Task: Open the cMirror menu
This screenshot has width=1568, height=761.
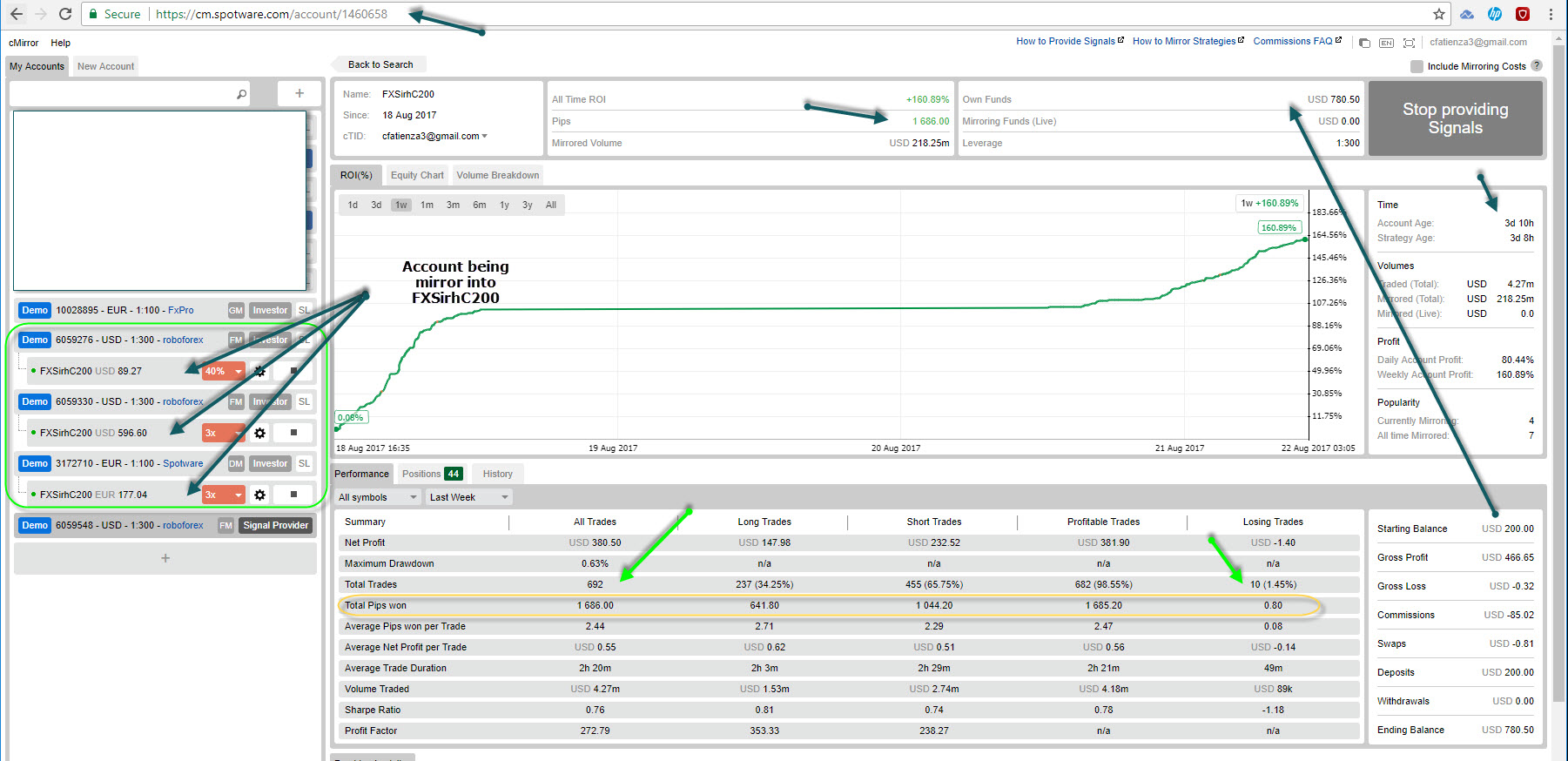Action: tap(24, 43)
